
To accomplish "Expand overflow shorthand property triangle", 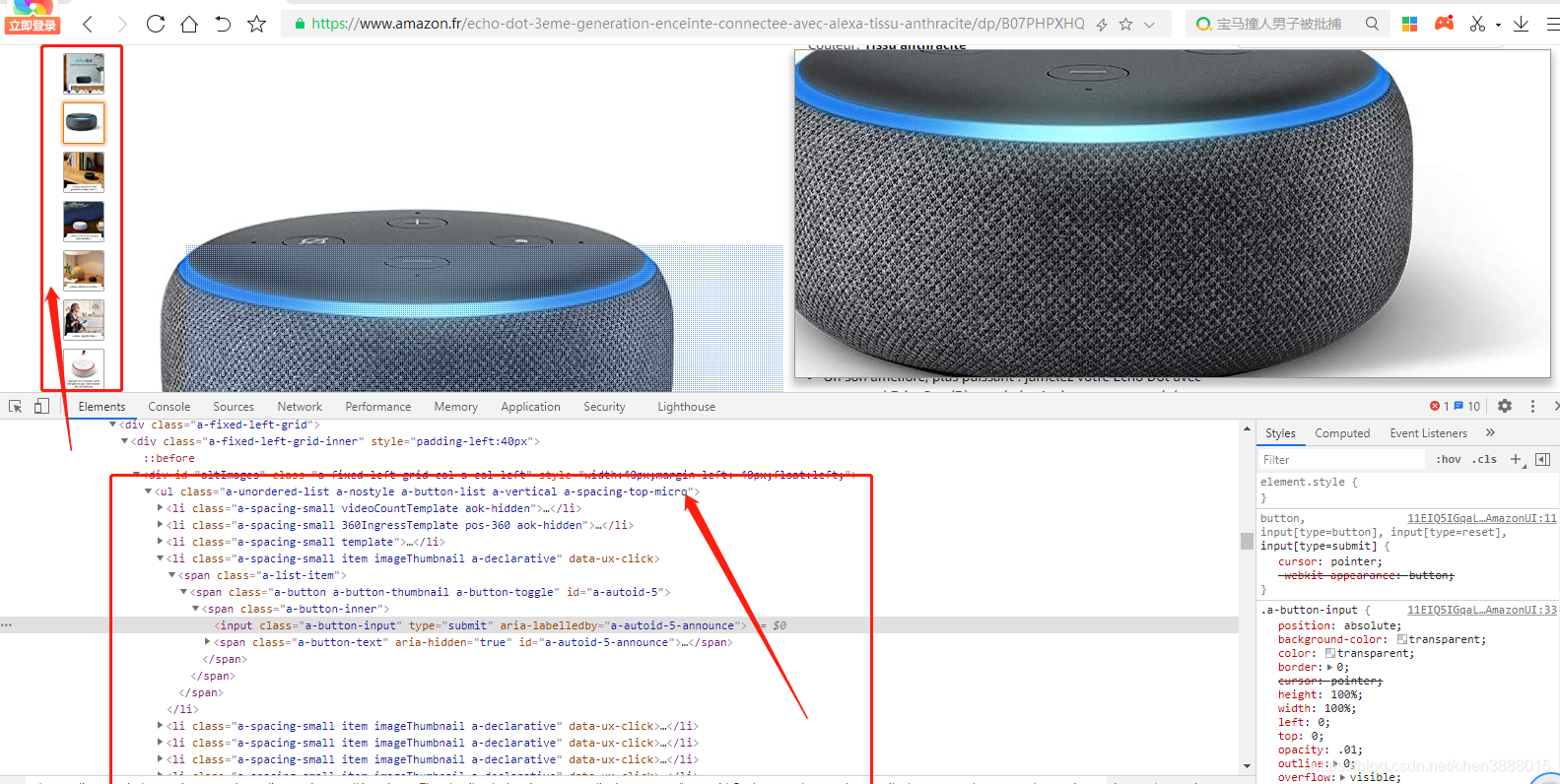I will coord(1343,777).
